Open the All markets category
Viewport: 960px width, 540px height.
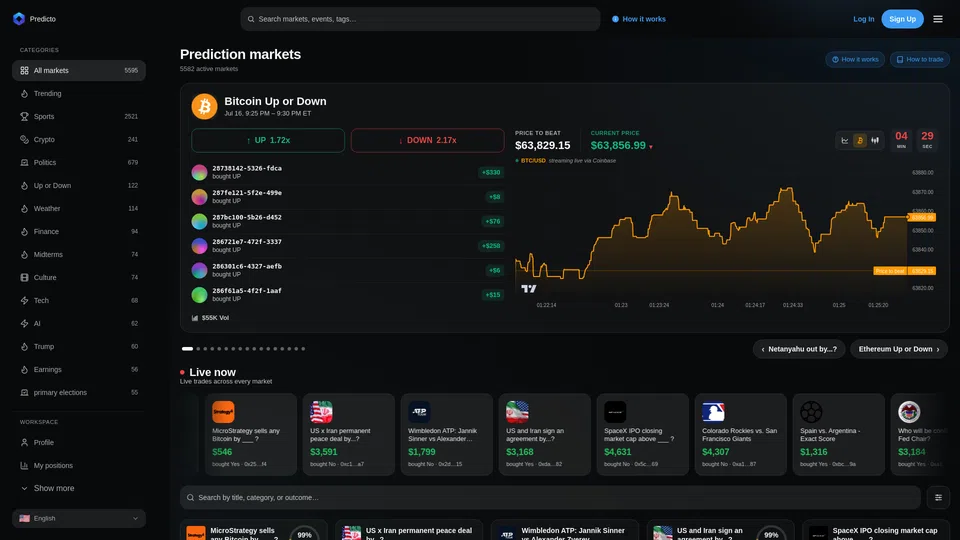point(79,70)
